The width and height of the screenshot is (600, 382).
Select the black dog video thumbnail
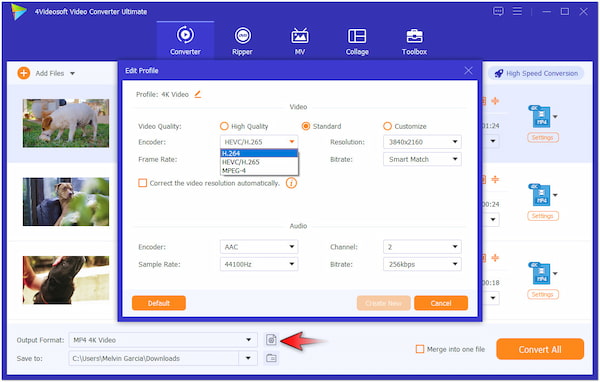pyautogui.click(x=66, y=280)
